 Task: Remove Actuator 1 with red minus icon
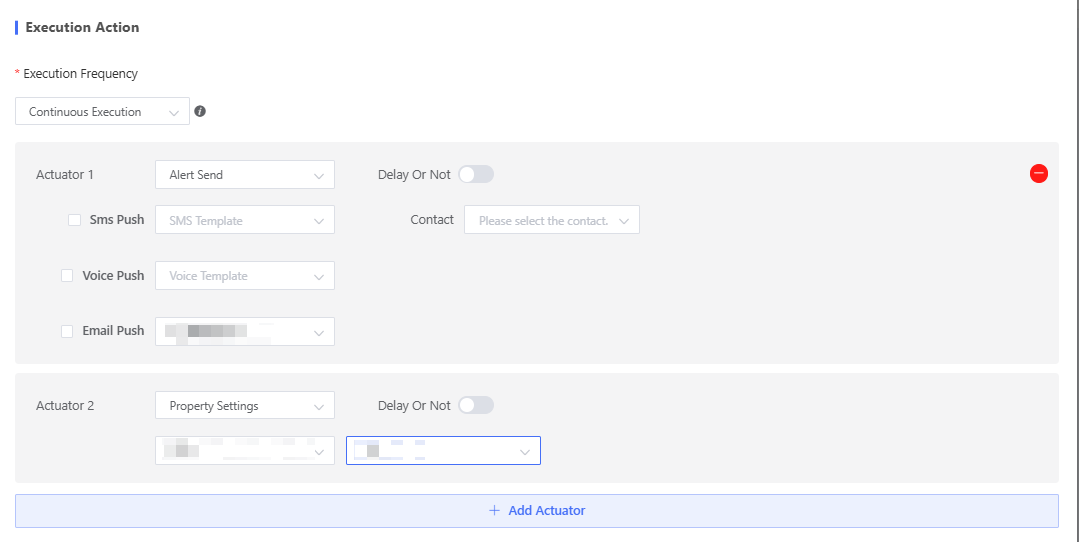tap(1038, 174)
